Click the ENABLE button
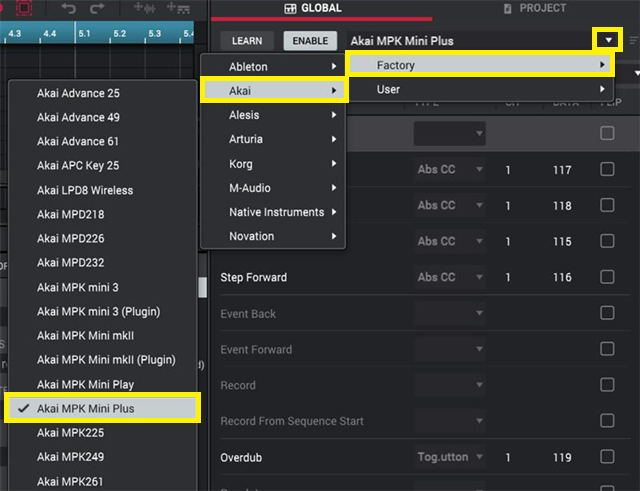This screenshot has width=640, height=491. click(x=310, y=41)
